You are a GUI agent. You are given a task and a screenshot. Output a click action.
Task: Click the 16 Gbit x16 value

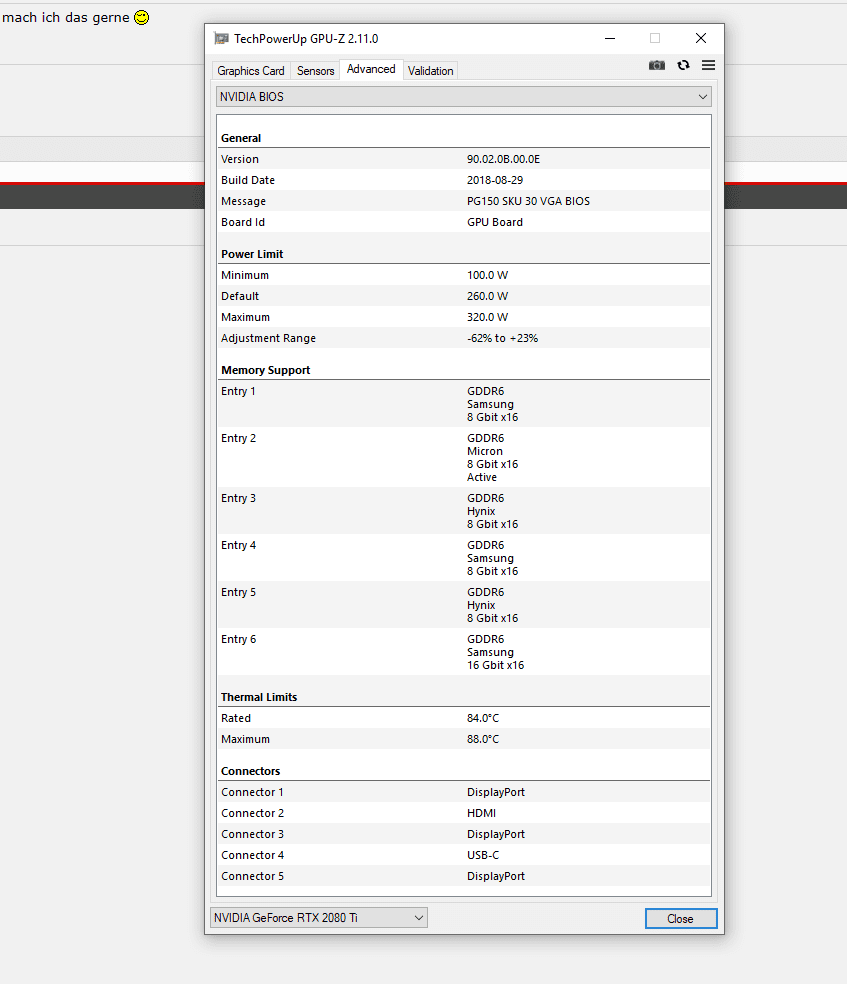pos(496,666)
